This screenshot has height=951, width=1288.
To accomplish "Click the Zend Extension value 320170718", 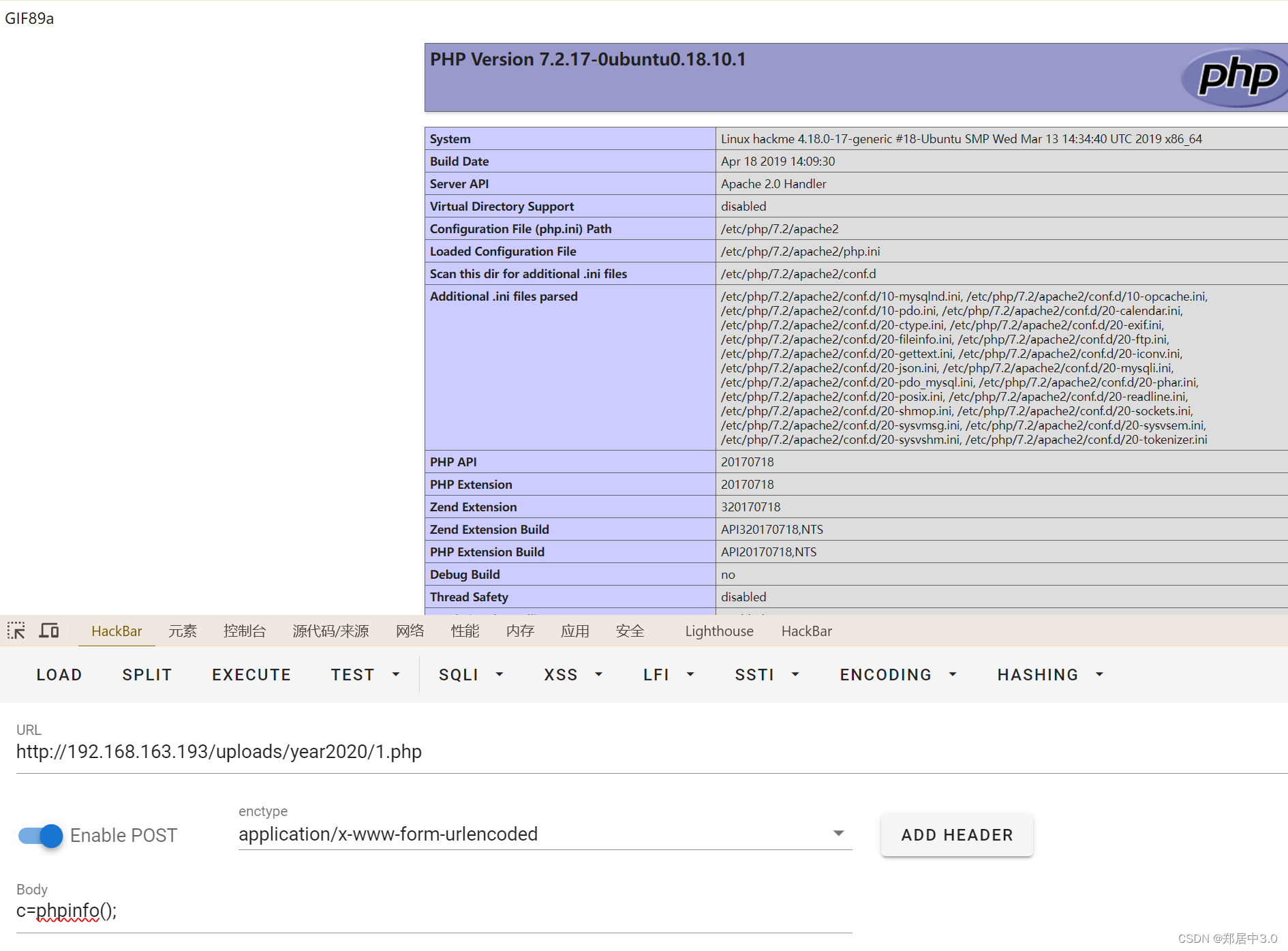I will 751,507.
